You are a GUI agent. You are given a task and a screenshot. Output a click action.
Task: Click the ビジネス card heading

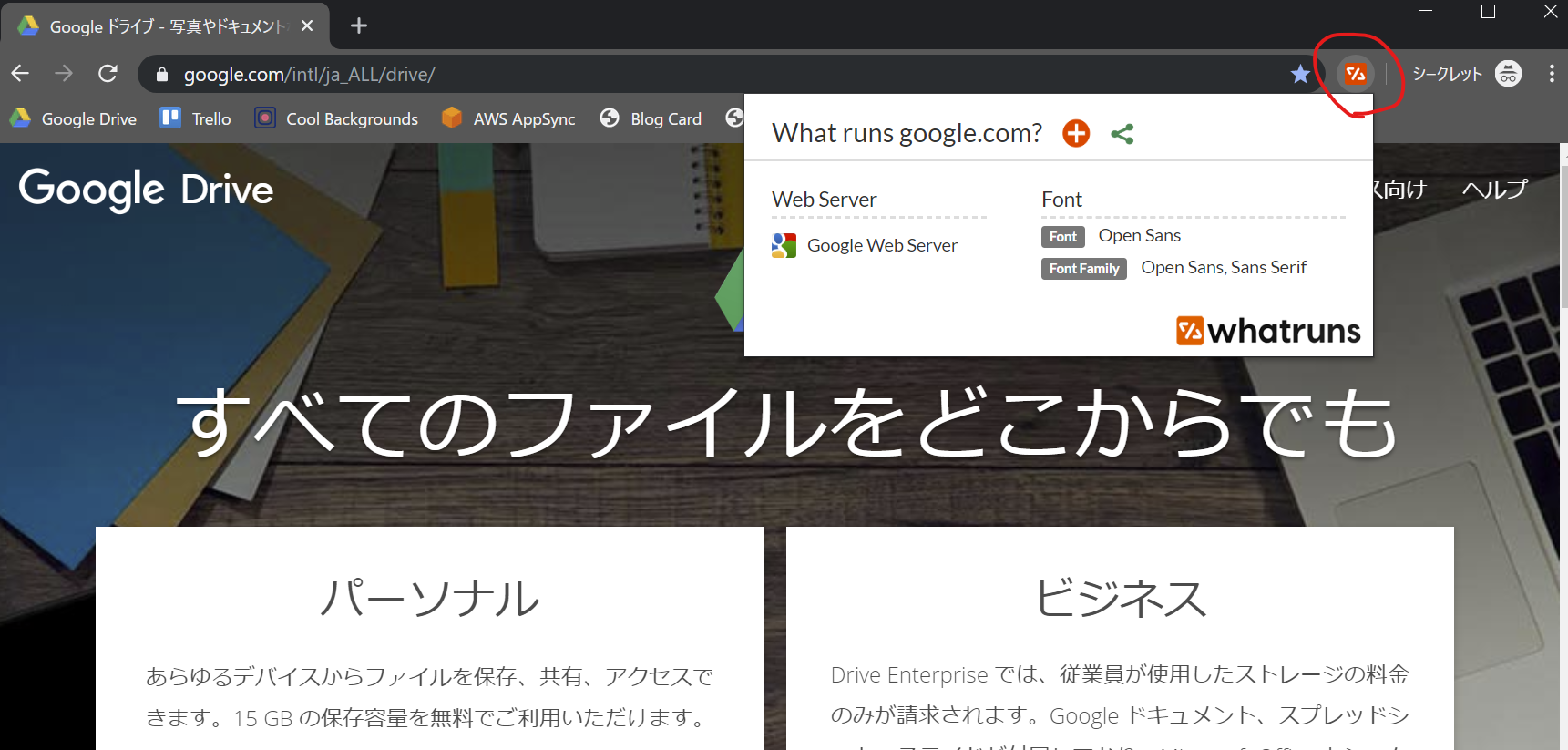(x=1121, y=598)
